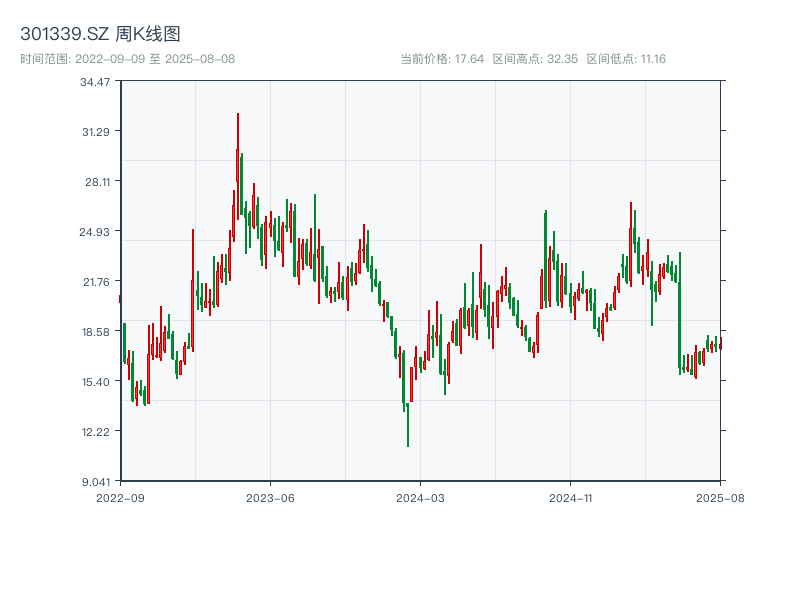Click x-axis date label 2025-08
Viewport: 800px width, 600px height.
coord(720,498)
